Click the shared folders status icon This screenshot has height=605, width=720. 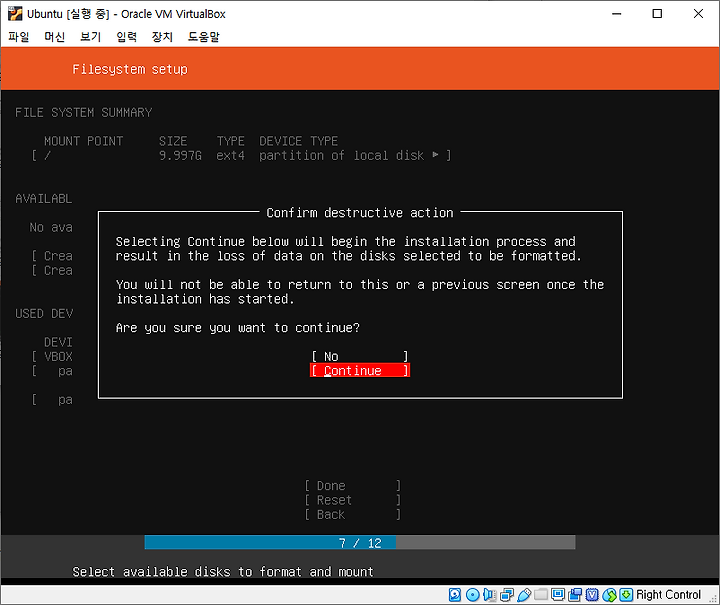(541, 594)
